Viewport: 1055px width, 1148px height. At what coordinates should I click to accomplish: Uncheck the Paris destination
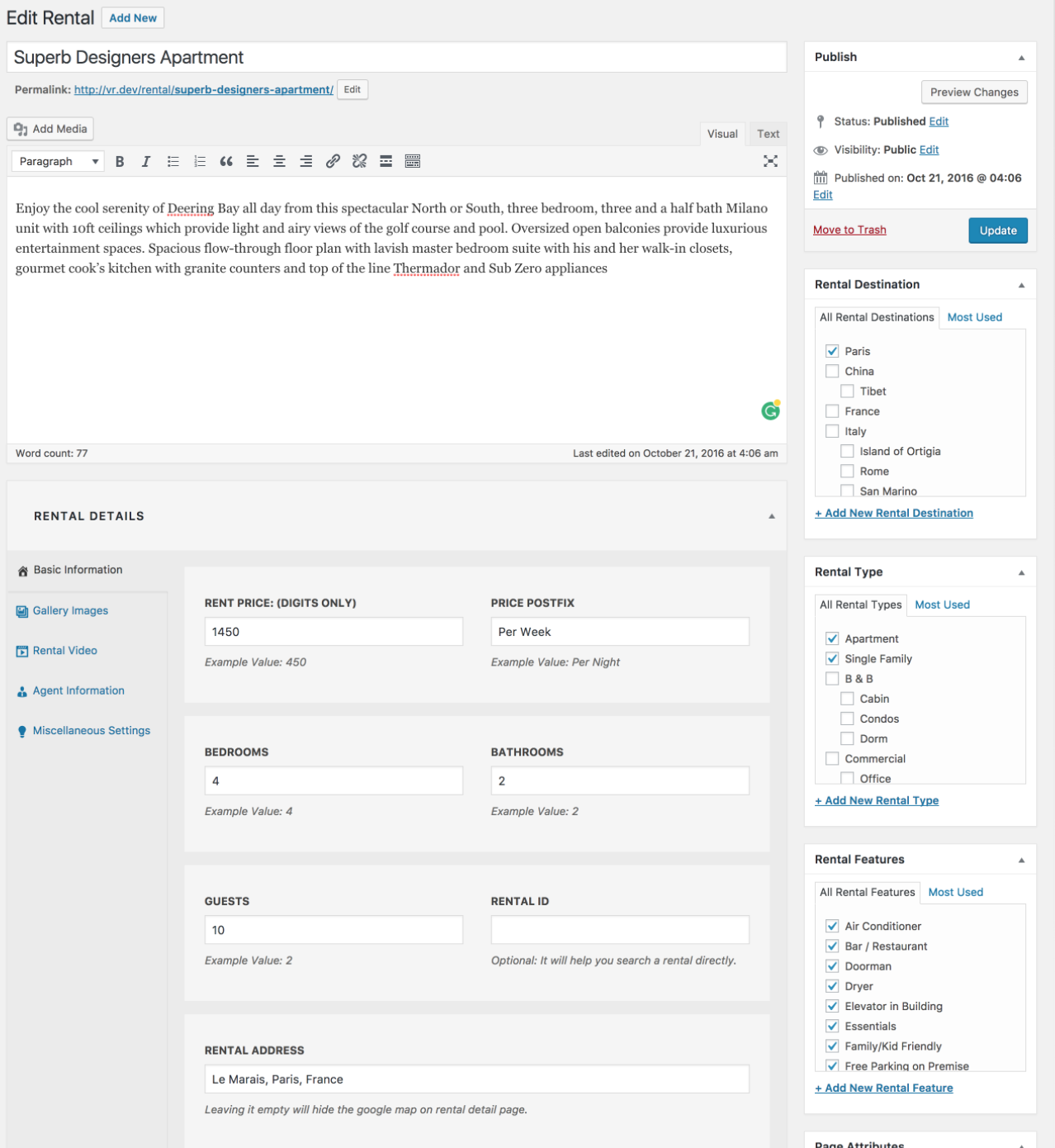pyautogui.click(x=832, y=351)
